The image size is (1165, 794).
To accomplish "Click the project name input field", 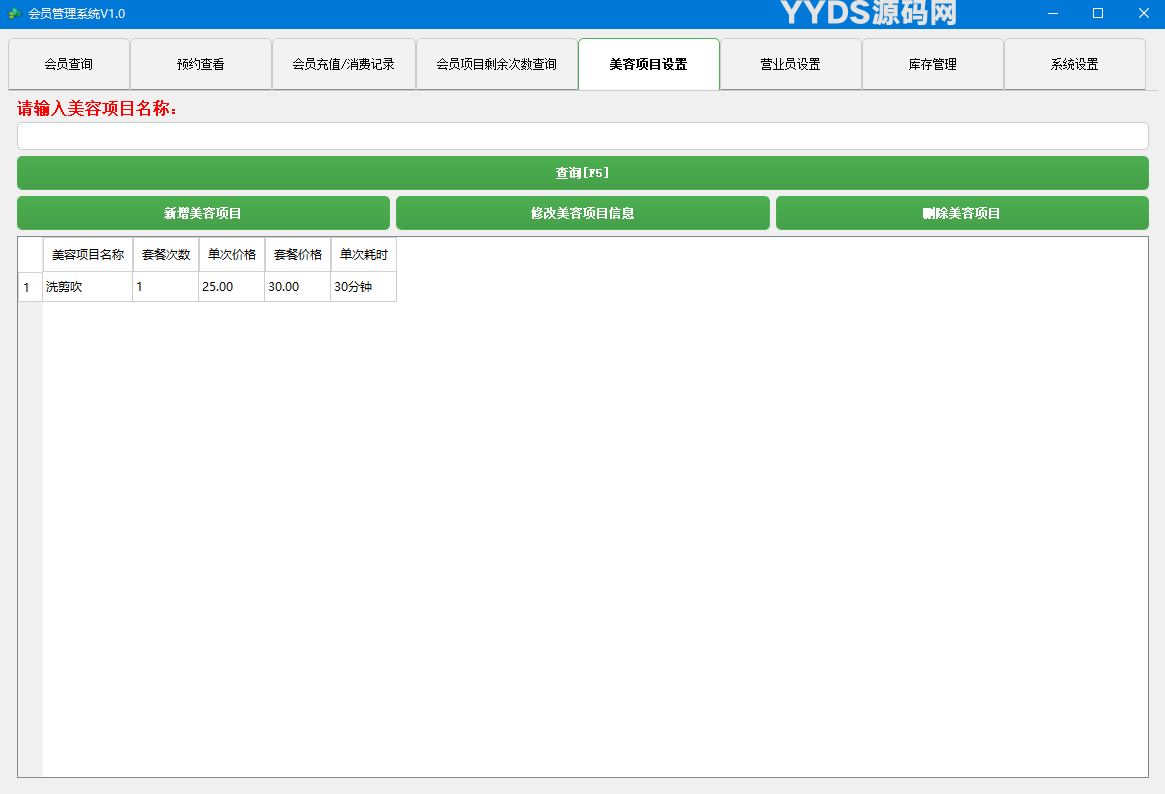I will click(x=582, y=135).
